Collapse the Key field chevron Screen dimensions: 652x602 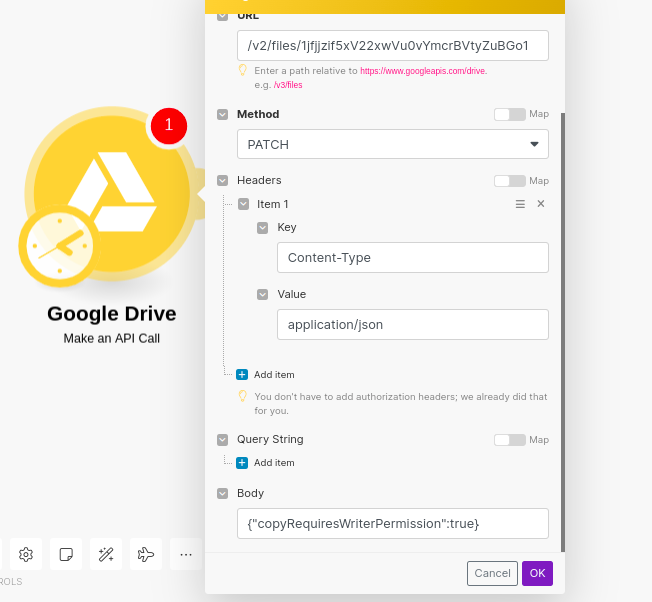[x=262, y=228]
